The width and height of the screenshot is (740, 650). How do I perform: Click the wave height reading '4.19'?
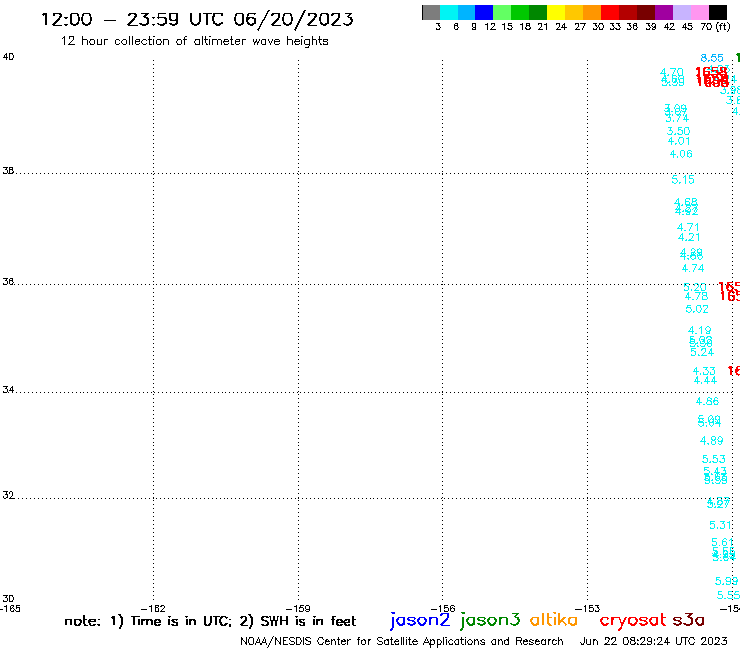coord(699,330)
